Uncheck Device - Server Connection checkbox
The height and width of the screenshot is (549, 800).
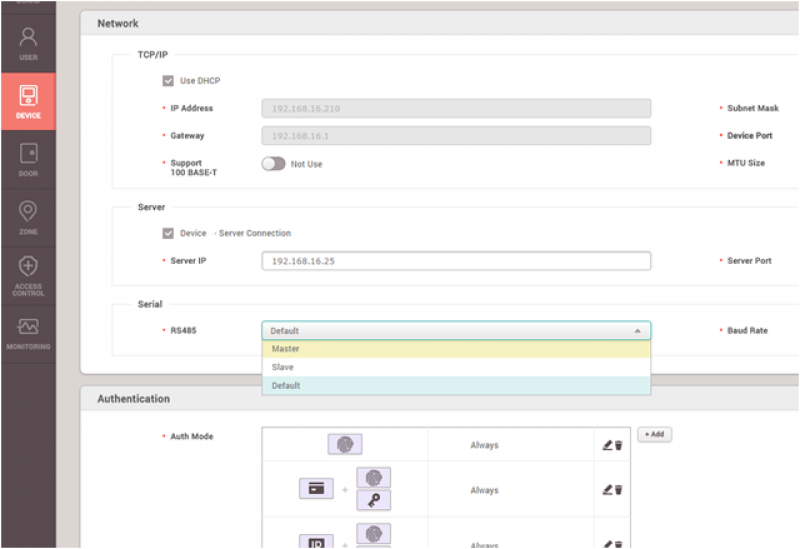[x=168, y=233]
